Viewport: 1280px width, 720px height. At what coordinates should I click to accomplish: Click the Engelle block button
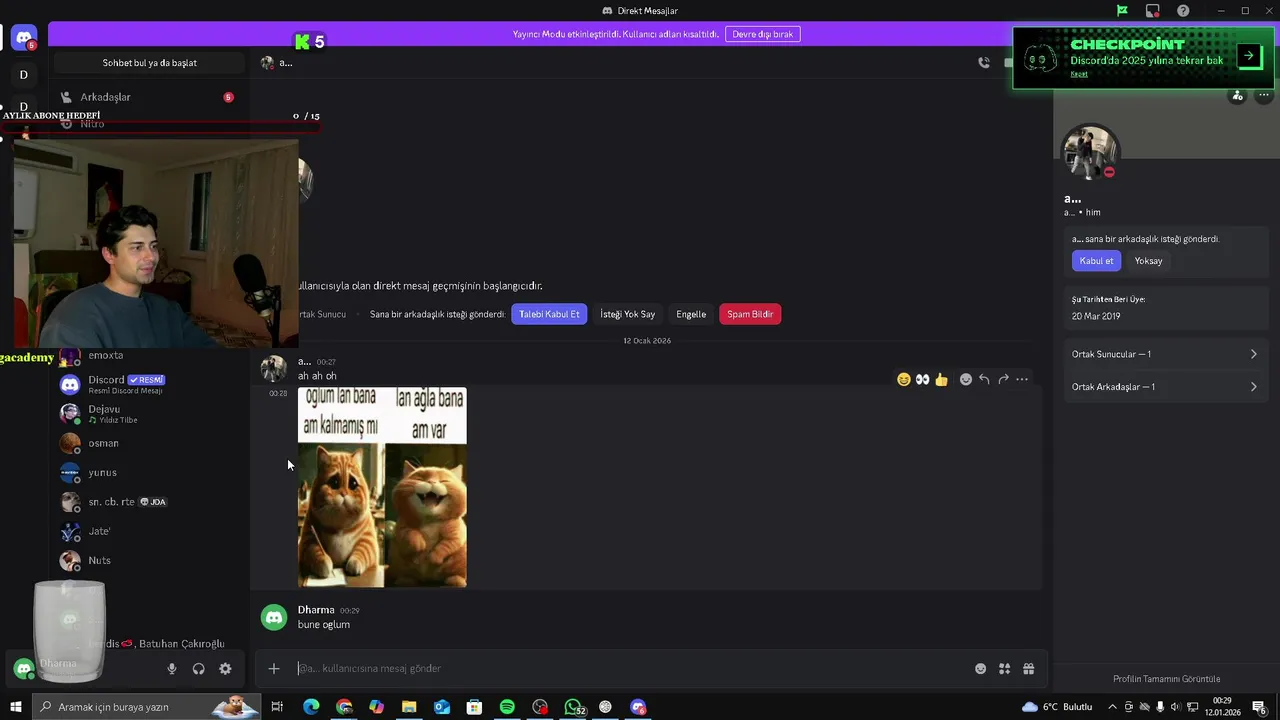click(691, 314)
